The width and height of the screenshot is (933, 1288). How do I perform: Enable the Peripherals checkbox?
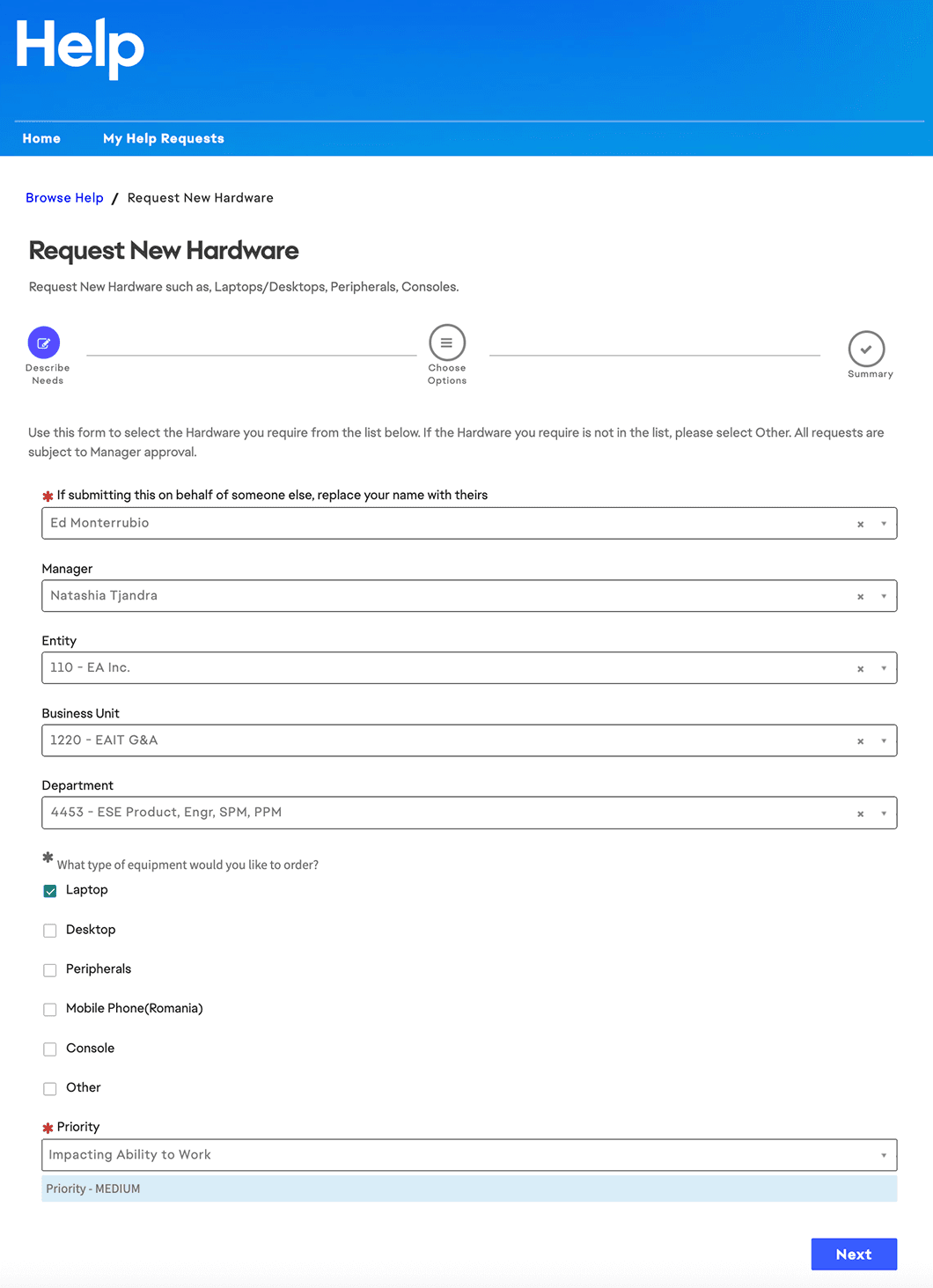pyautogui.click(x=49, y=970)
